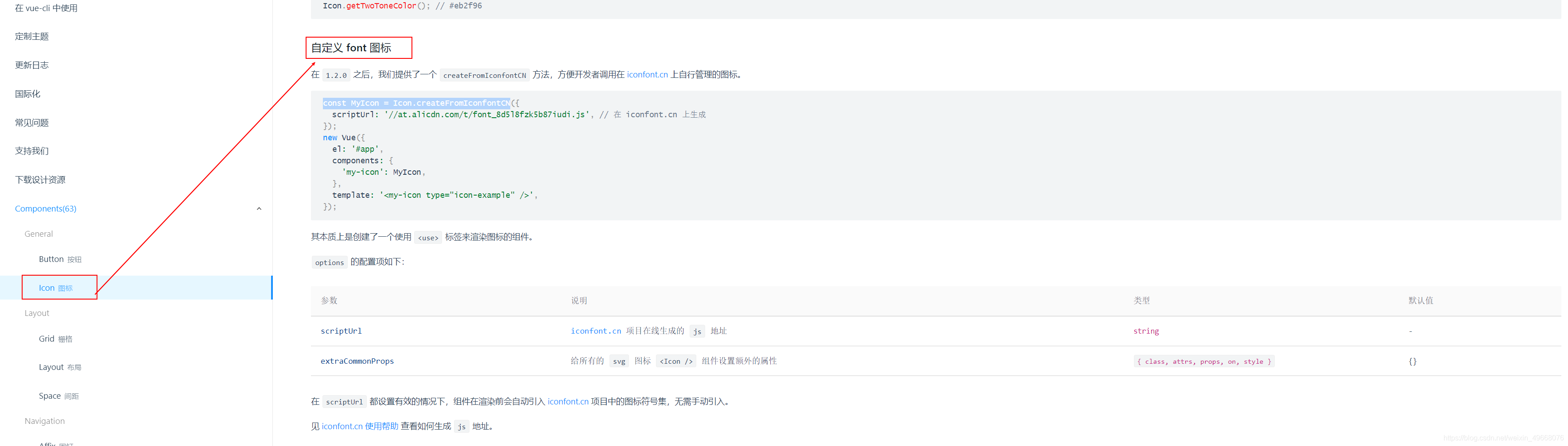Click iconfont.cn link in the scriptUrl row
The width and height of the screenshot is (1568, 446).
click(x=595, y=331)
